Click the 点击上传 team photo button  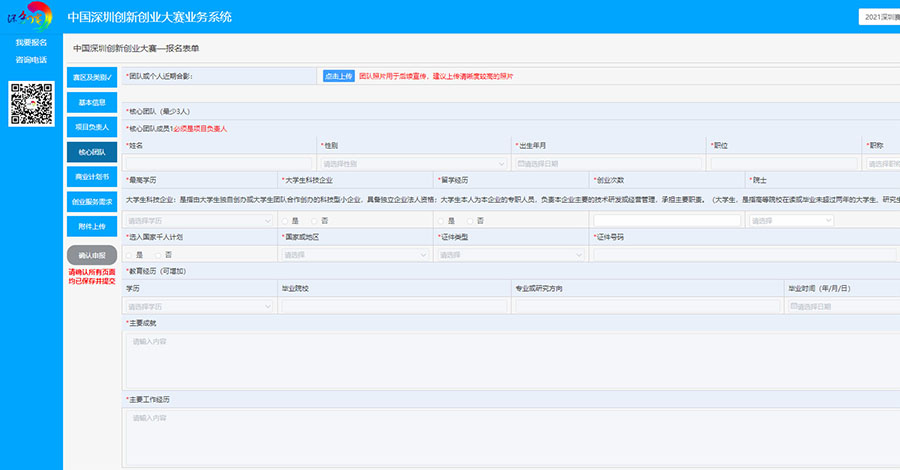tap(339, 76)
